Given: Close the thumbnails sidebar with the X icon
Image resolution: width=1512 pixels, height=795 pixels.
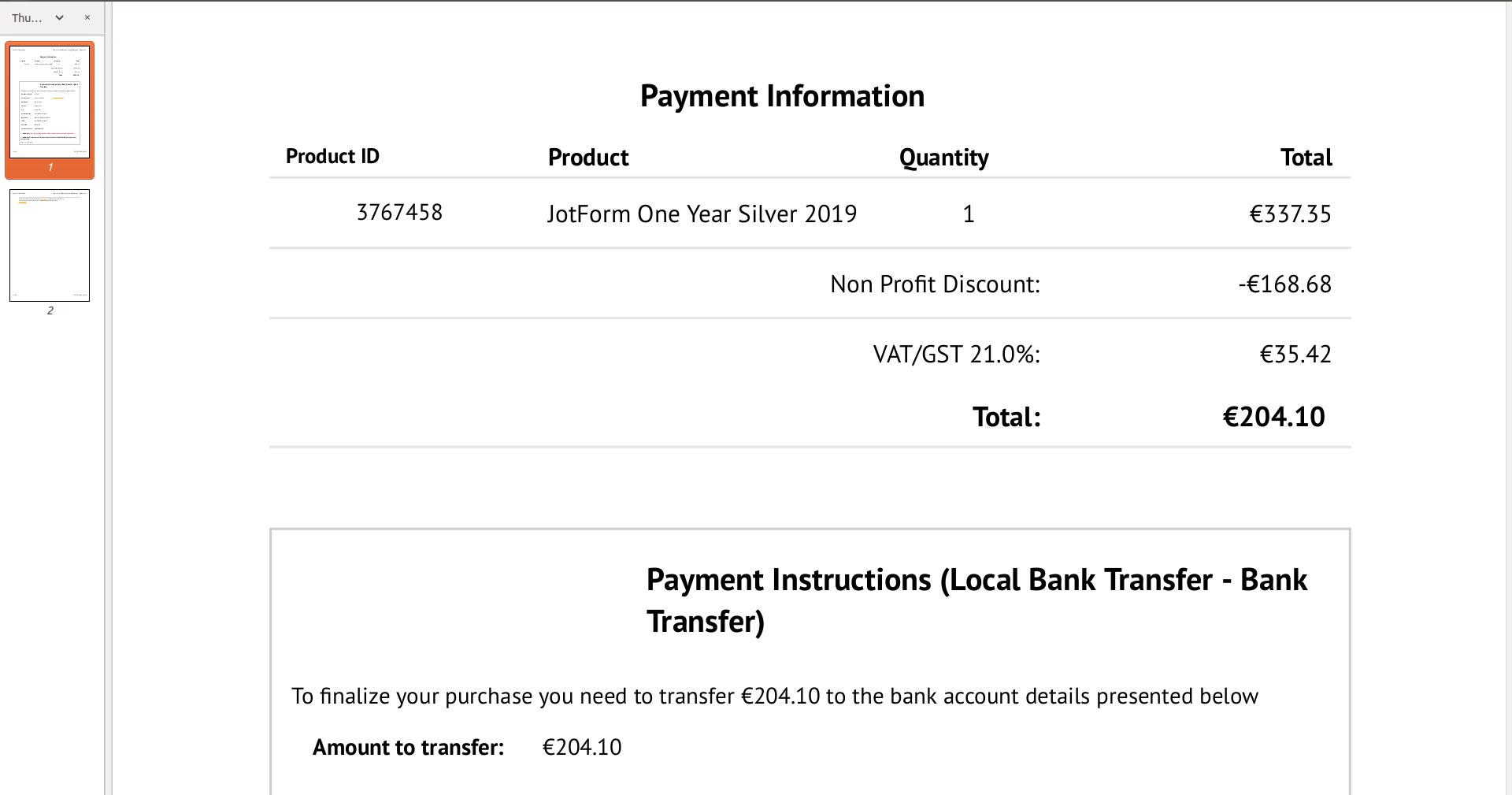Looking at the screenshot, I should (x=87, y=17).
